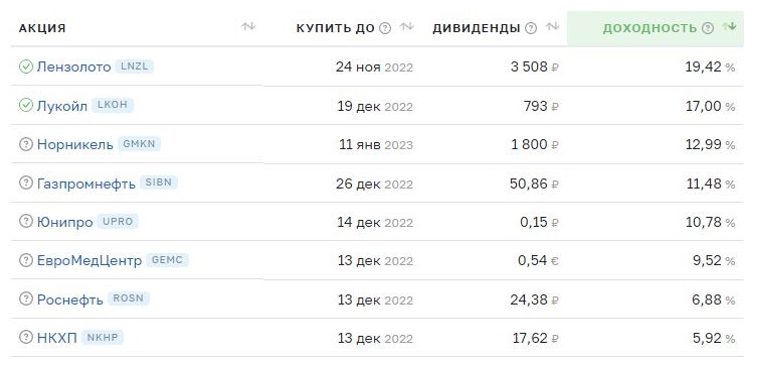Select the LKOH ticker badge

[113, 104]
